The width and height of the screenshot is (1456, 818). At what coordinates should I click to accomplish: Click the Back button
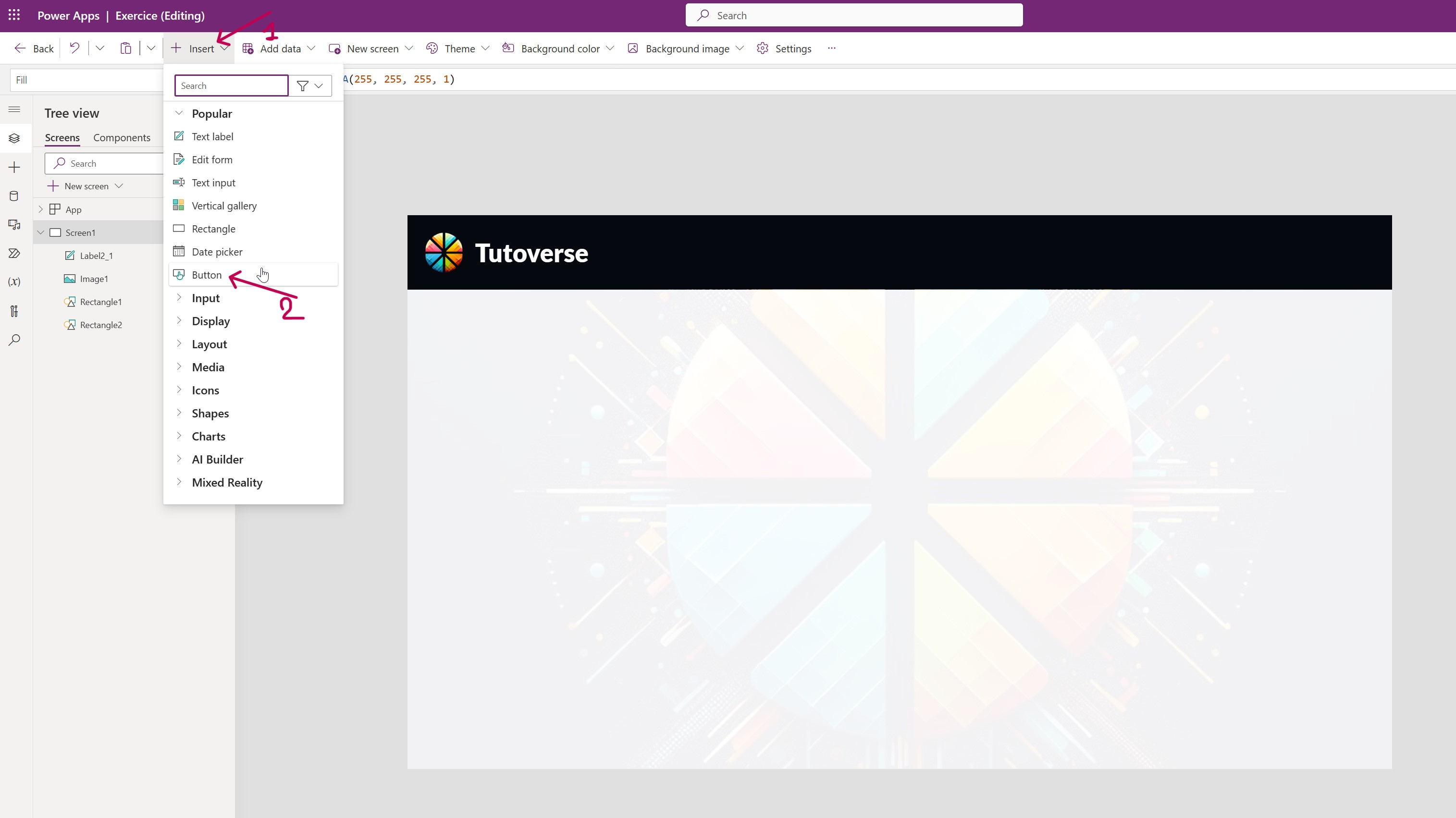point(34,49)
